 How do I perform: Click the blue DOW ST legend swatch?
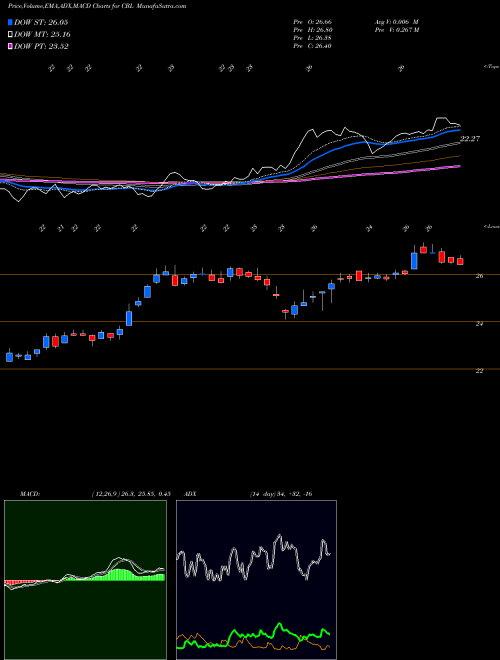point(10,22)
